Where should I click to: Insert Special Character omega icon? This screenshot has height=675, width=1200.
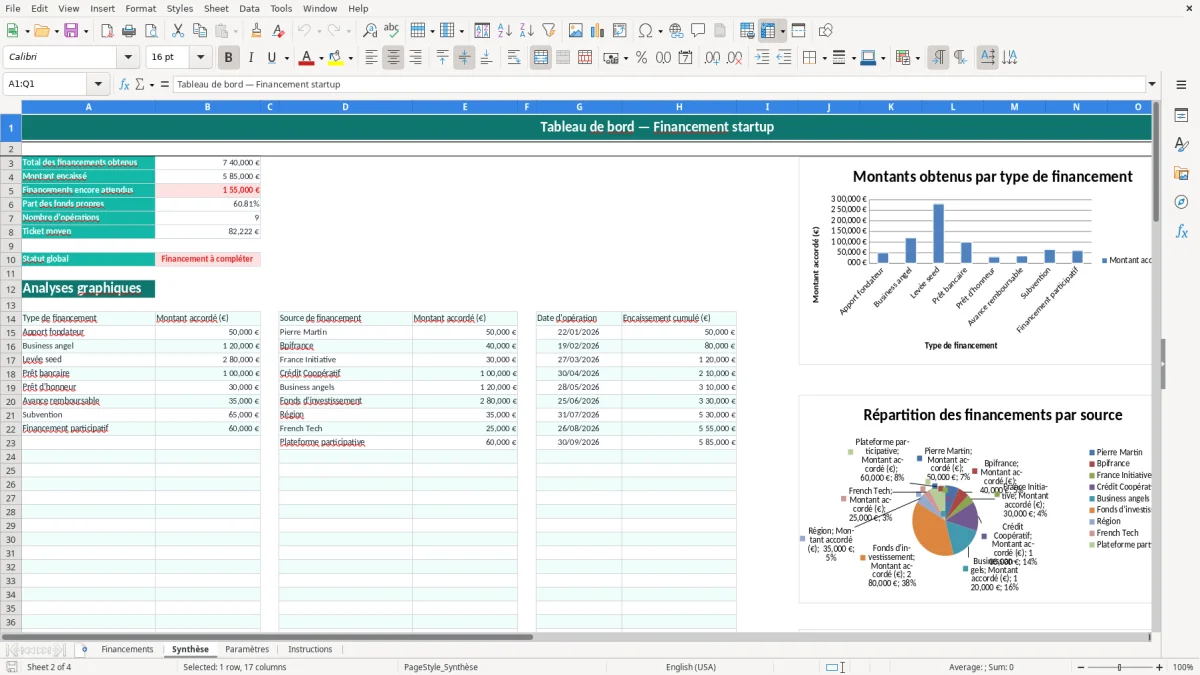click(x=645, y=31)
